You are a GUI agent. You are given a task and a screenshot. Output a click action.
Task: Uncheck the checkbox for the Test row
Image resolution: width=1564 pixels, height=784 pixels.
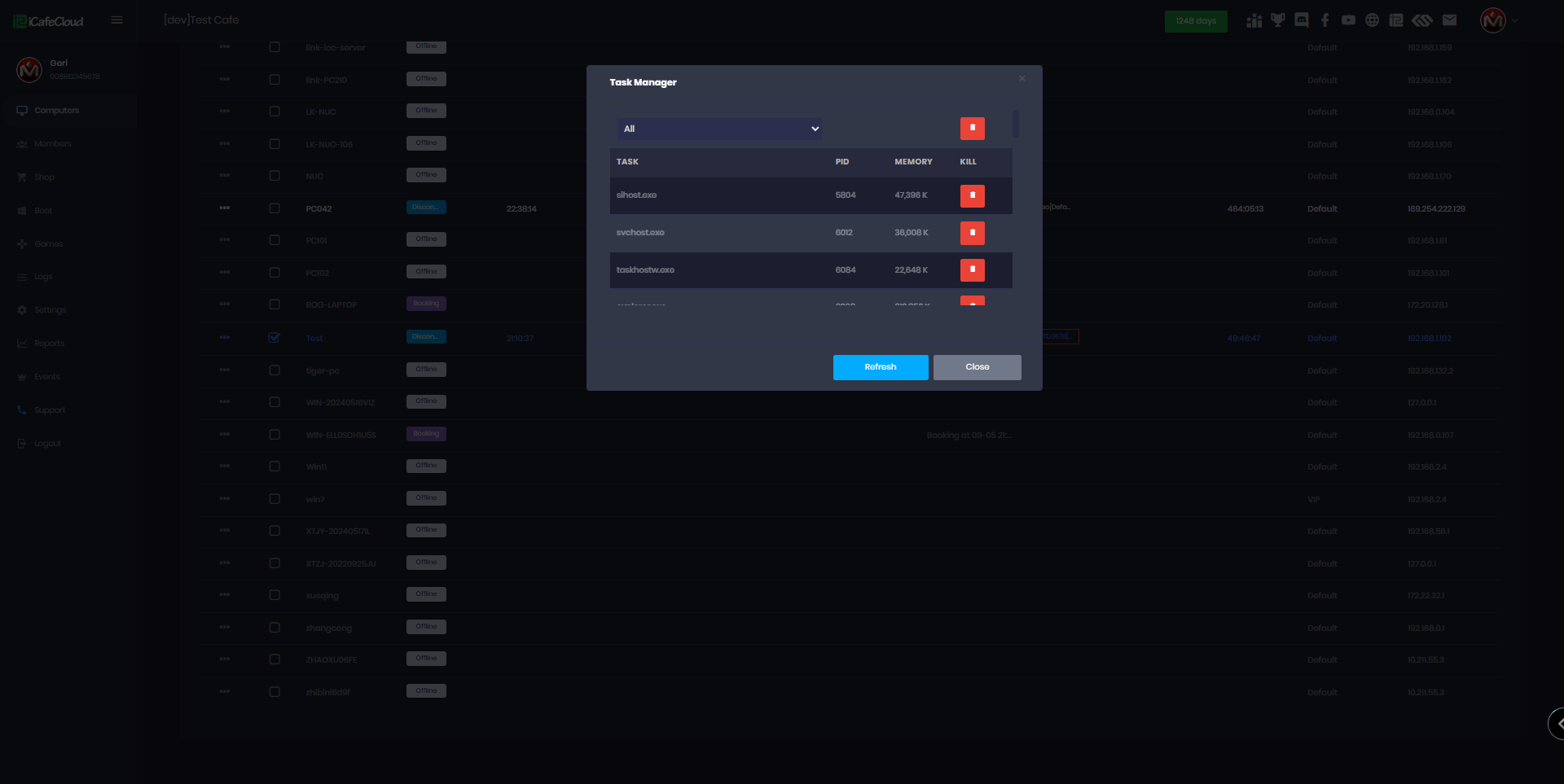coord(275,338)
